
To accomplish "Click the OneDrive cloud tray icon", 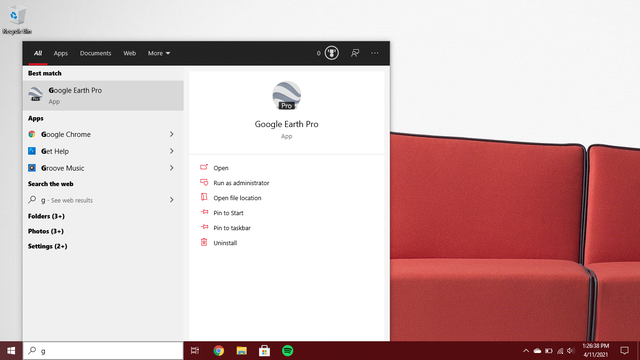I will click(537, 351).
